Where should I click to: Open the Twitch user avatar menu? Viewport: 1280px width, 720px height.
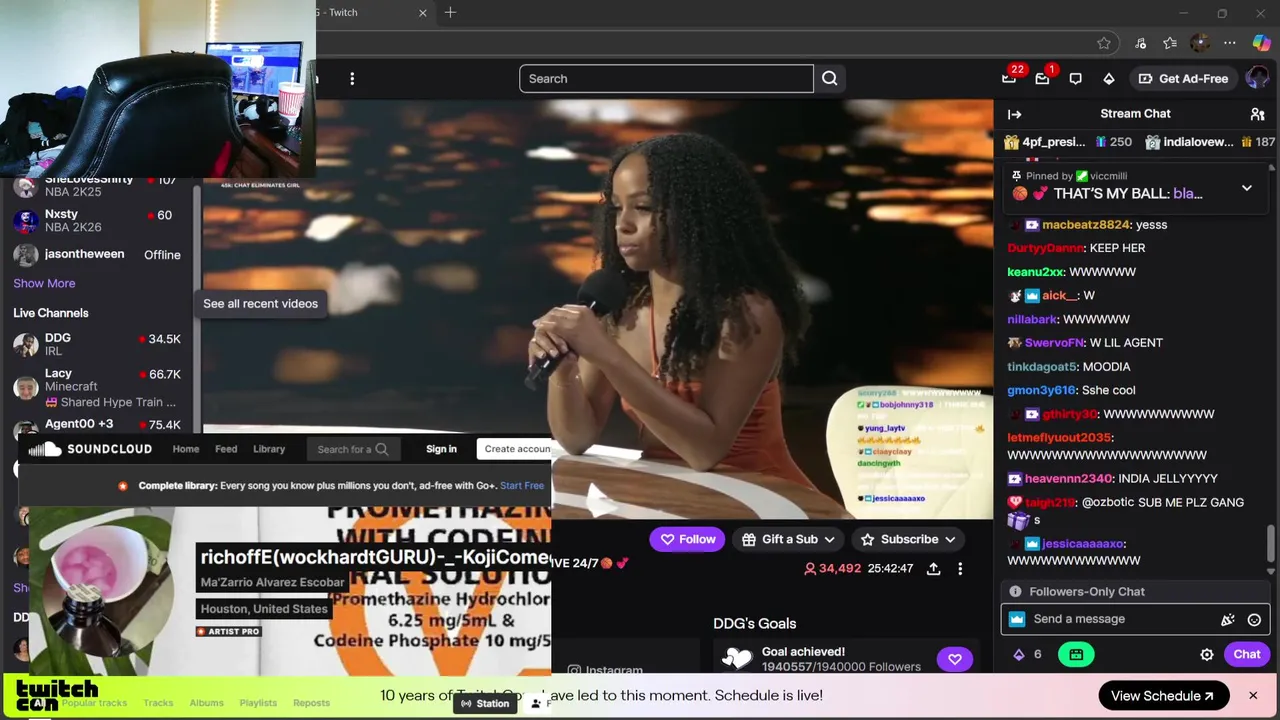click(x=1257, y=79)
